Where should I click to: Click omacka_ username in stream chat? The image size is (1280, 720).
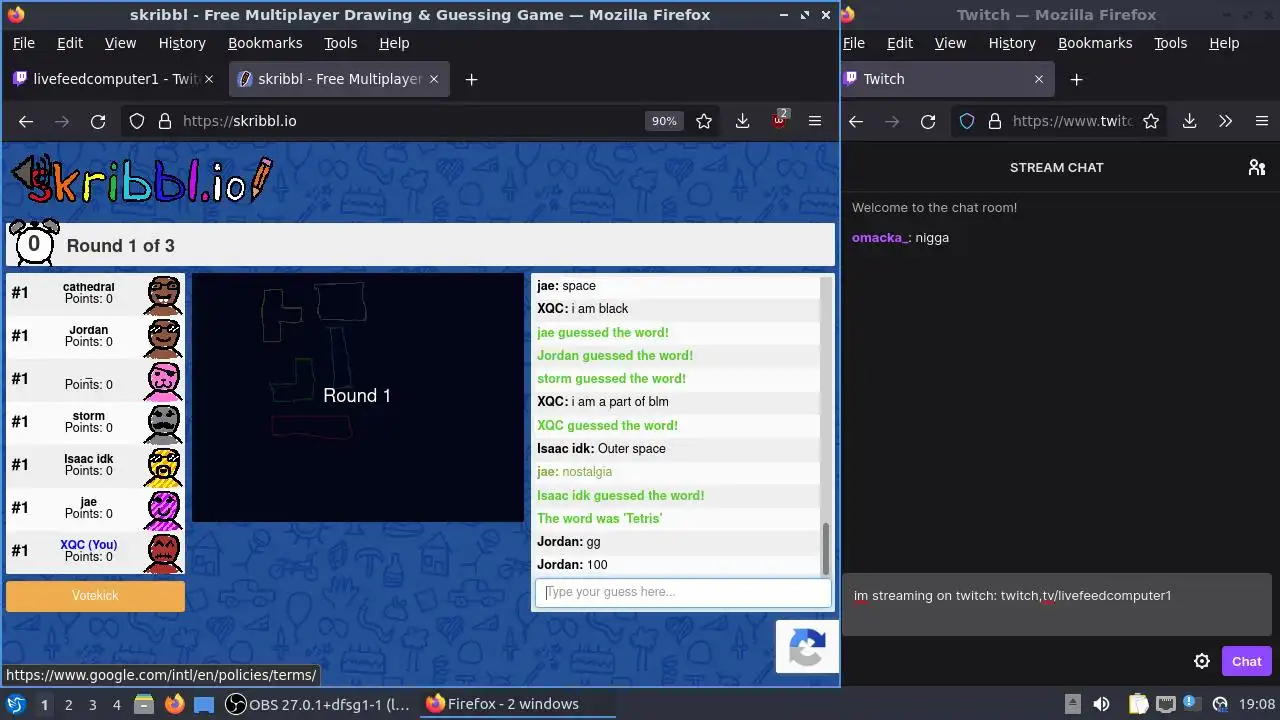[x=880, y=238]
